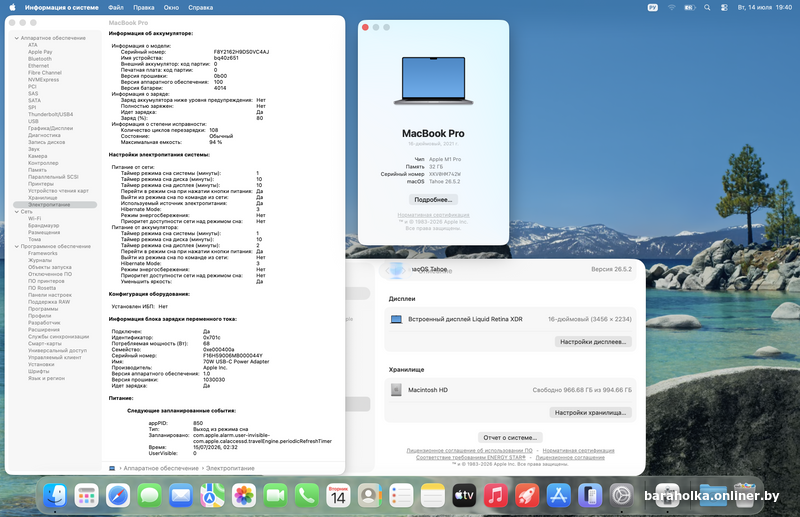800x517 pixels.
Task: Open System Settings gear in Dock
Action: coord(621,495)
